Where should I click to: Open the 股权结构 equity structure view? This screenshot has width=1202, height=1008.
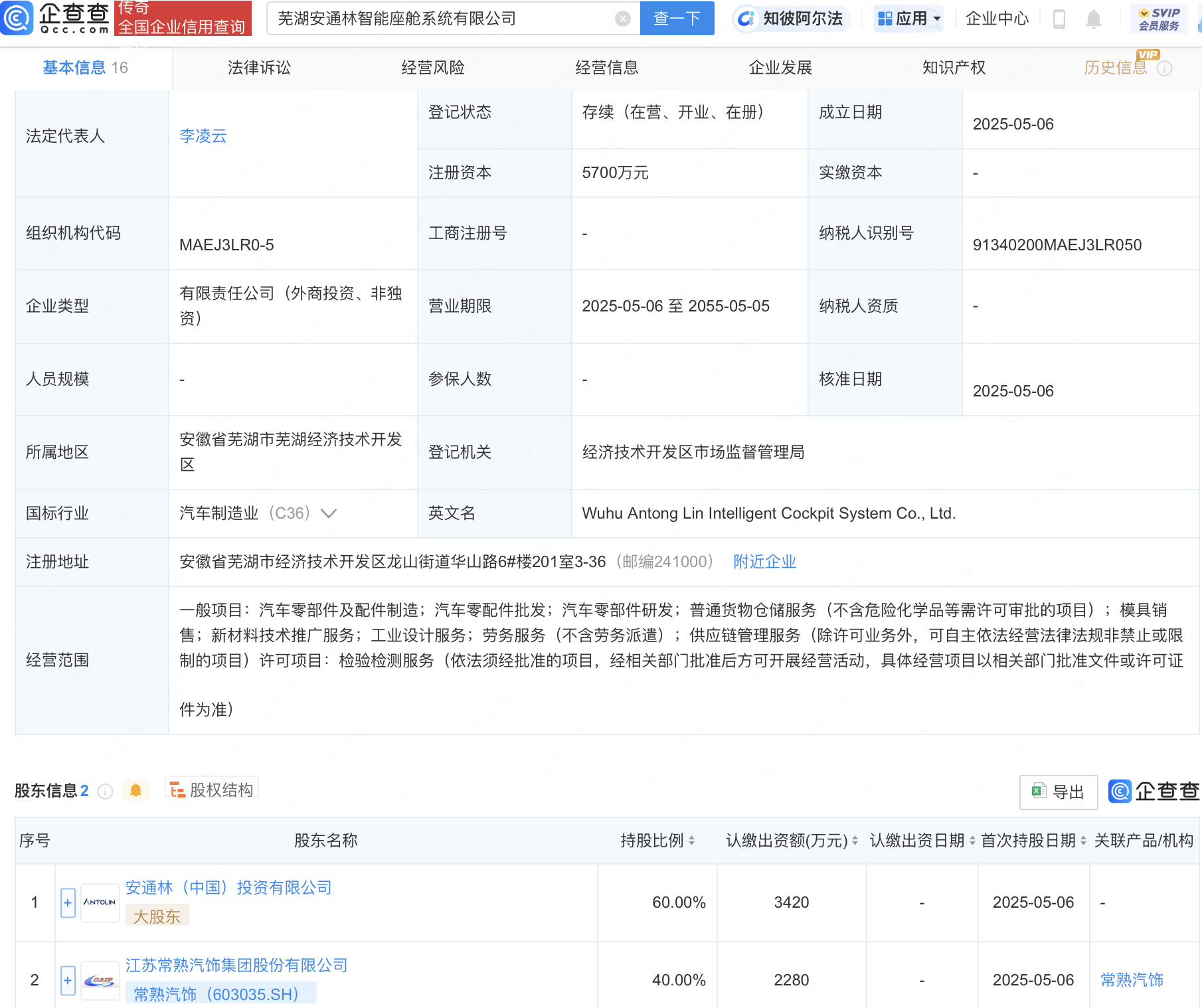click(212, 790)
